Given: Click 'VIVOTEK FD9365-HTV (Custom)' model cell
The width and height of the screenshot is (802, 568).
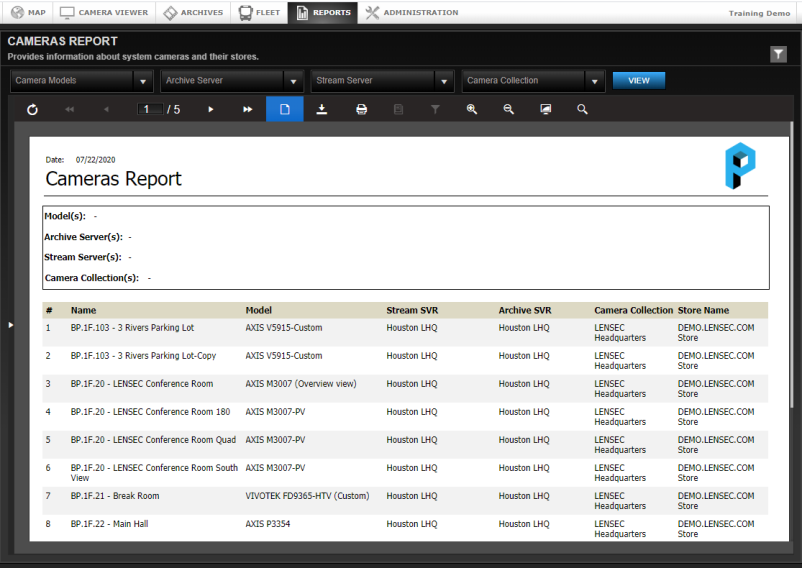Looking at the screenshot, I should [x=307, y=496].
